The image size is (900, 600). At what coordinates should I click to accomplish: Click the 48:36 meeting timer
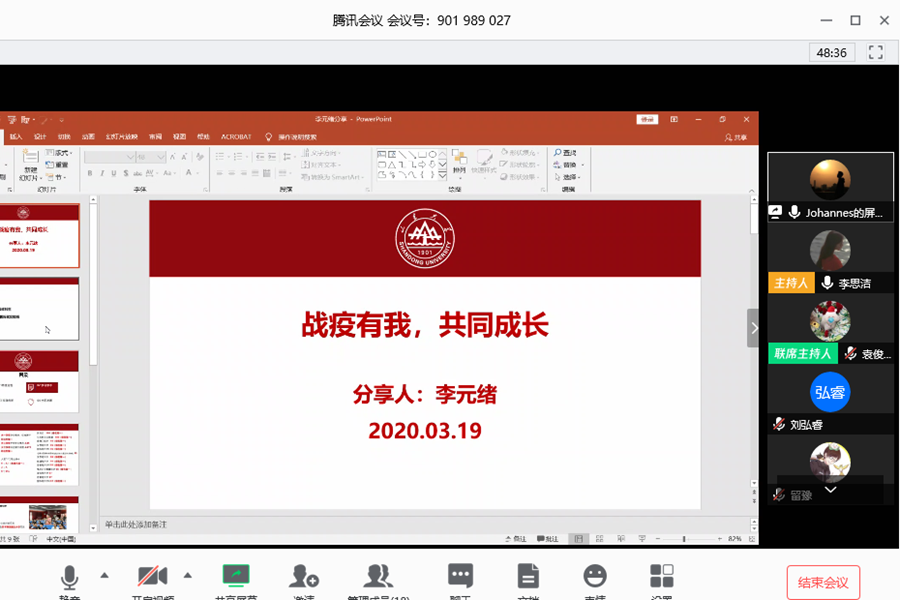tap(831, 52)
